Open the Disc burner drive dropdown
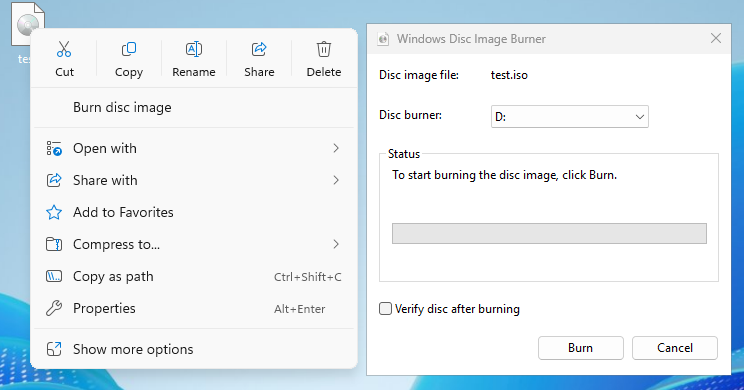 click(569, 117)
